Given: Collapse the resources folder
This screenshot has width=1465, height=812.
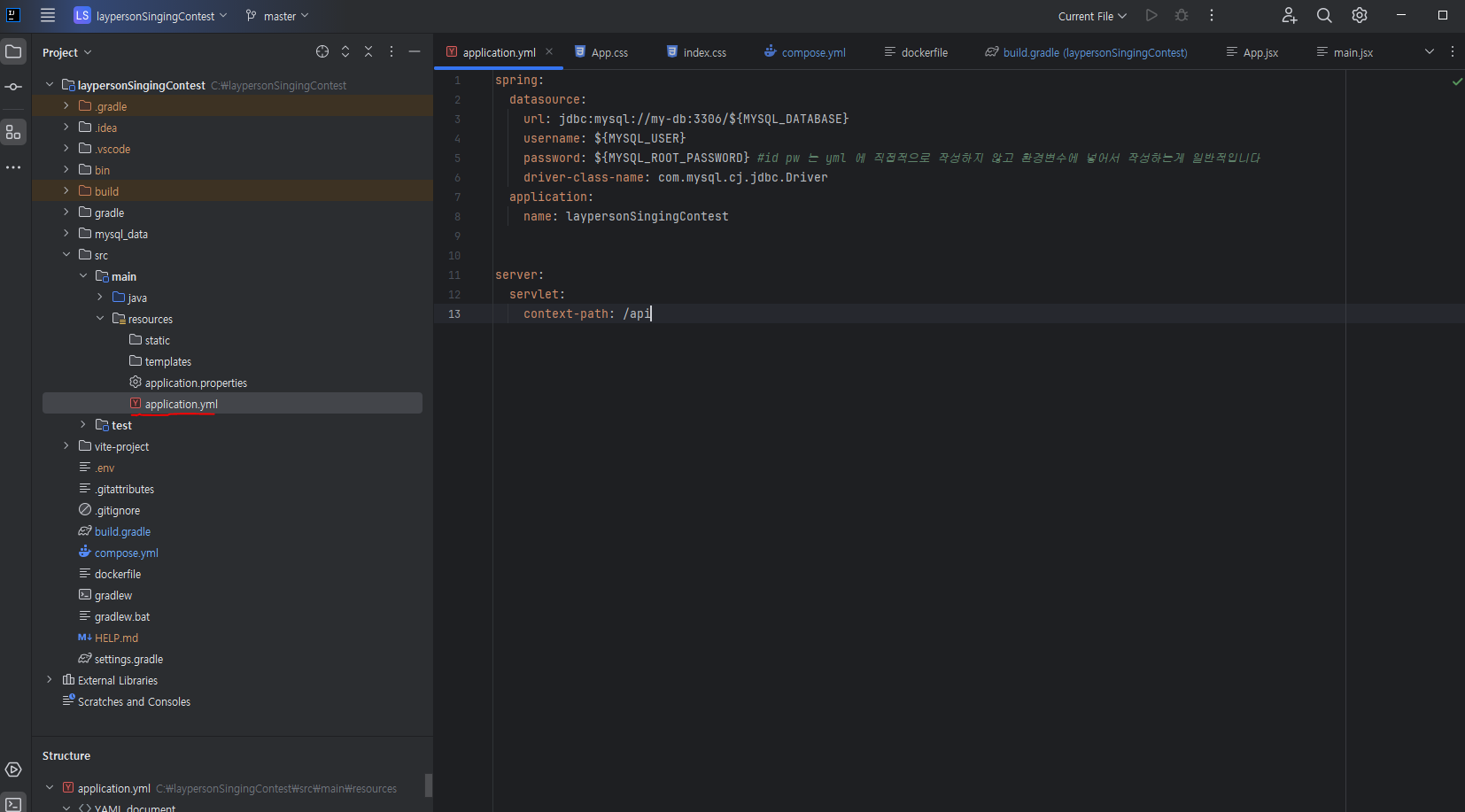Looking at the screenshot, I should (100, 319).
